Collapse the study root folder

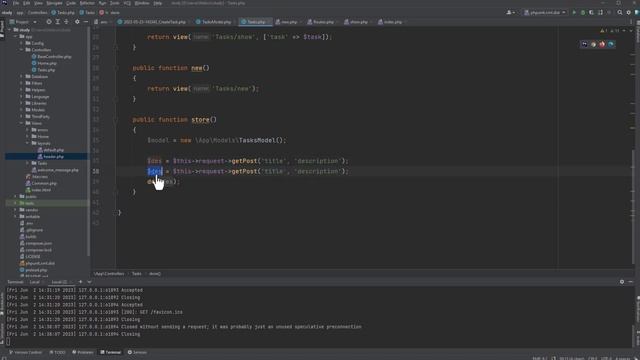pyautogui.click(x=10, y=30)
